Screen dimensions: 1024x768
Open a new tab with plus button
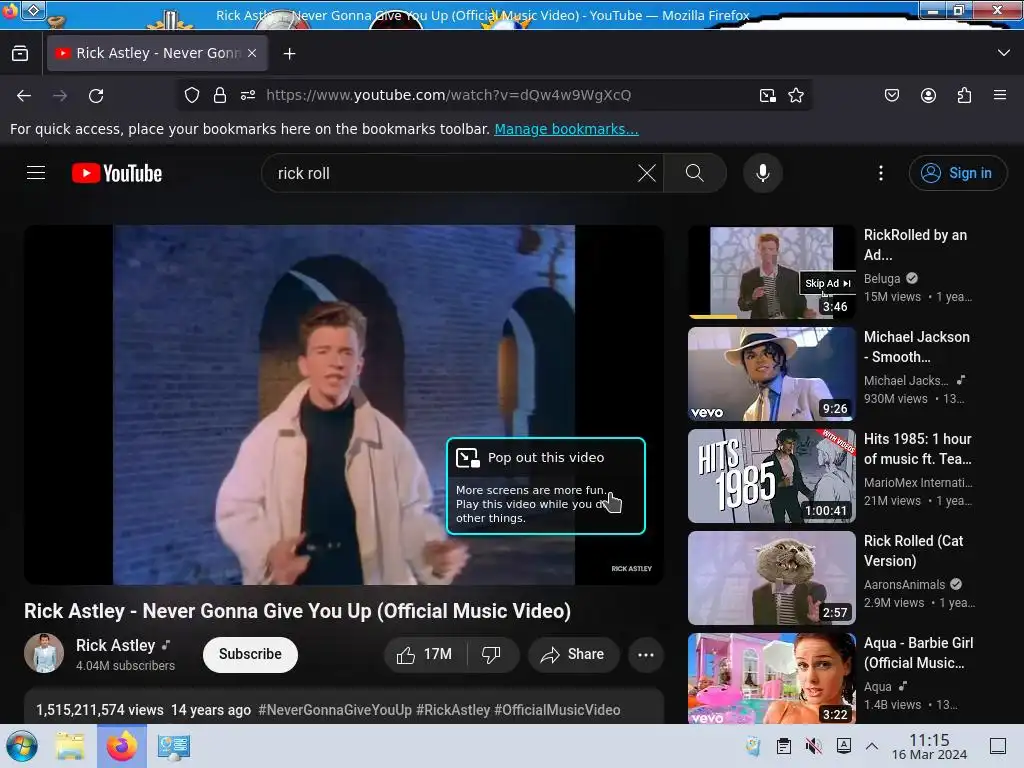[x=289, y=54]
